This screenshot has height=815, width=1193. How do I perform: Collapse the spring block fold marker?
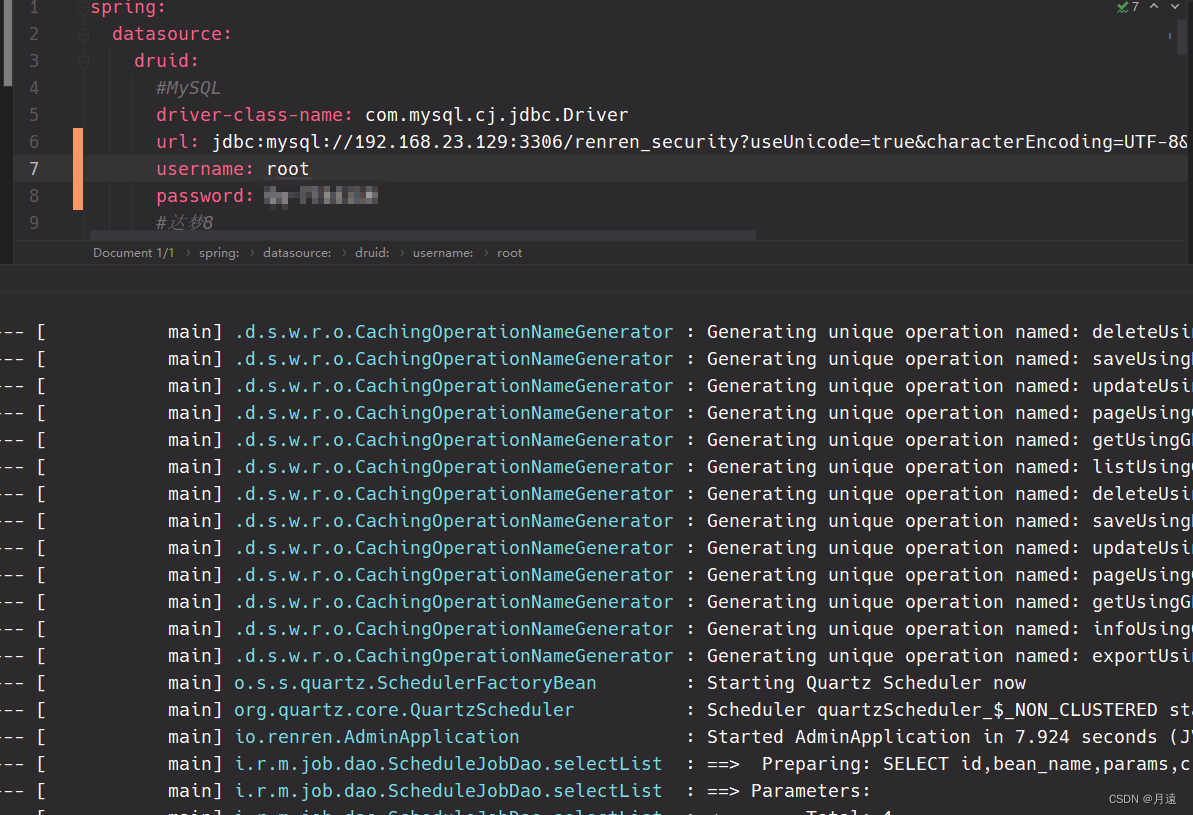(x=84, y=7)
